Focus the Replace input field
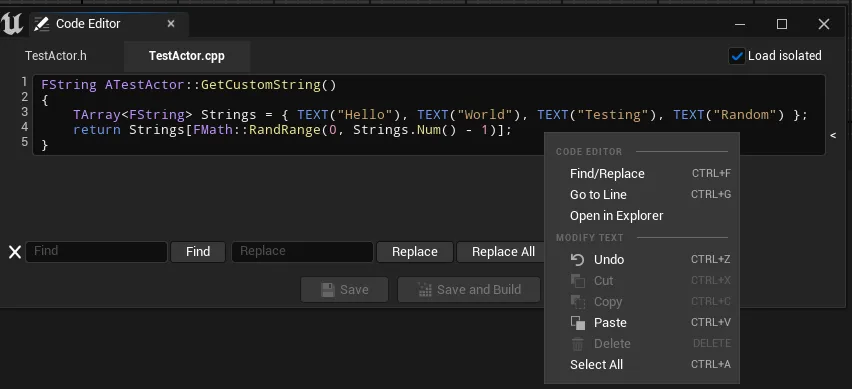This screenshot has width=852, height=389. [303, 252]
